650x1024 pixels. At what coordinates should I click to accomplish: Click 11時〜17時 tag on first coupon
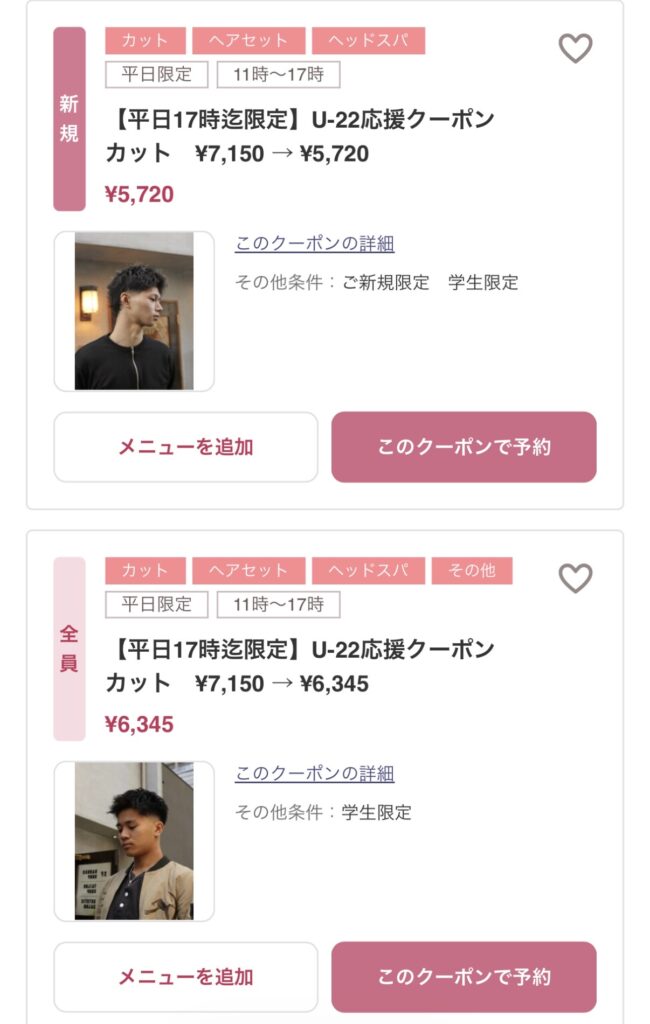[278, 74]
